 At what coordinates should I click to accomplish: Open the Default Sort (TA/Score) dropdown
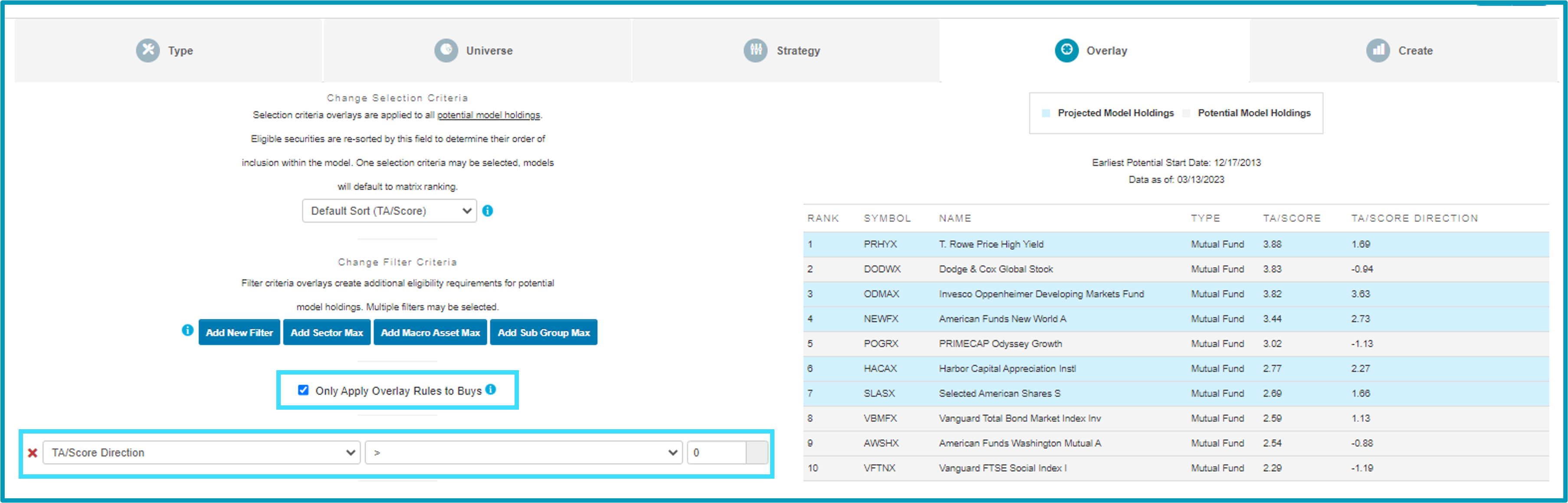tap(390, 211)
